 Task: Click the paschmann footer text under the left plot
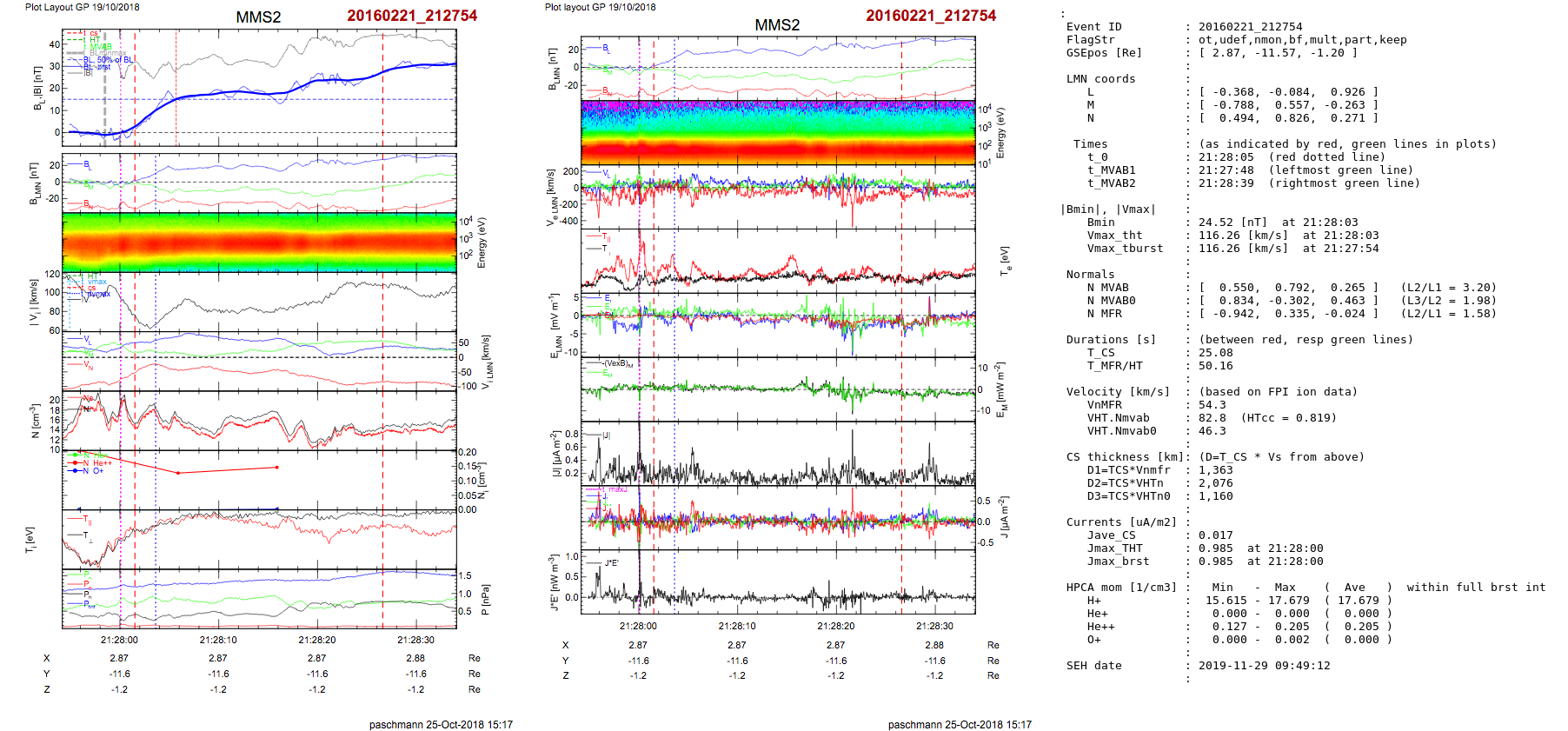tap(441, 725)
